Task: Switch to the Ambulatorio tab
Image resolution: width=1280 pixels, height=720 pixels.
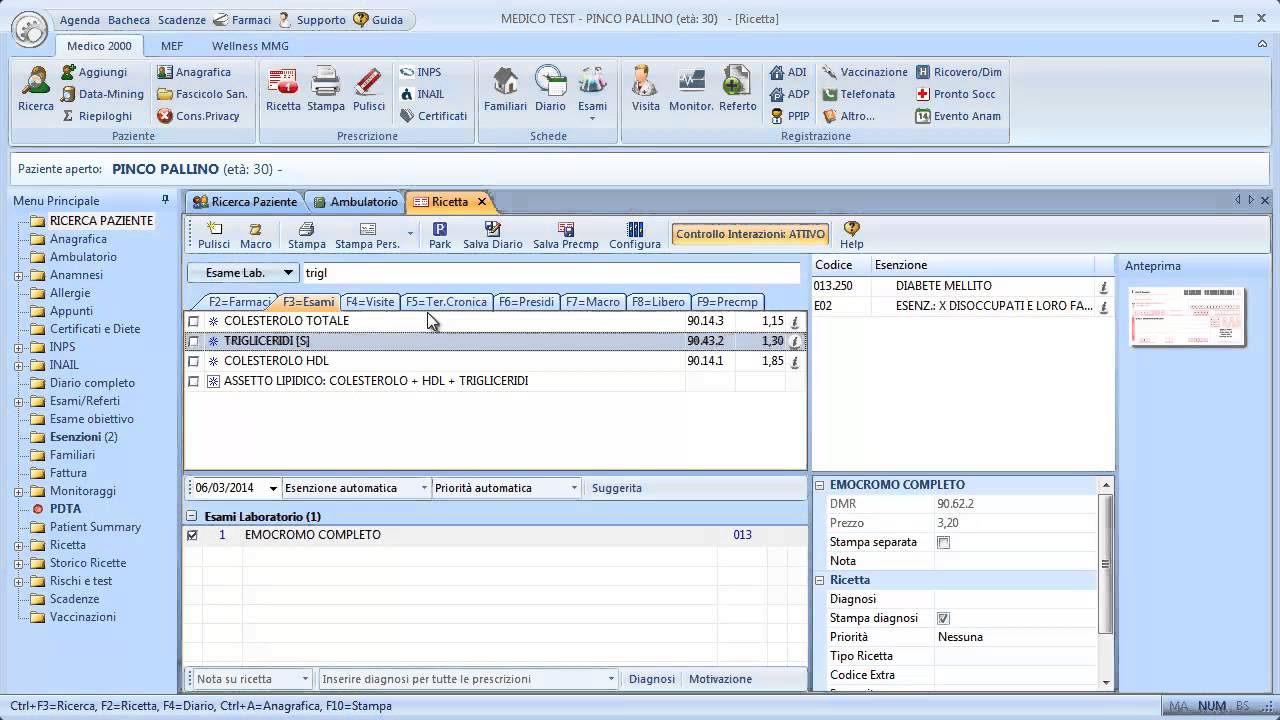Action: pyautogui.click(x=354, y=202)
